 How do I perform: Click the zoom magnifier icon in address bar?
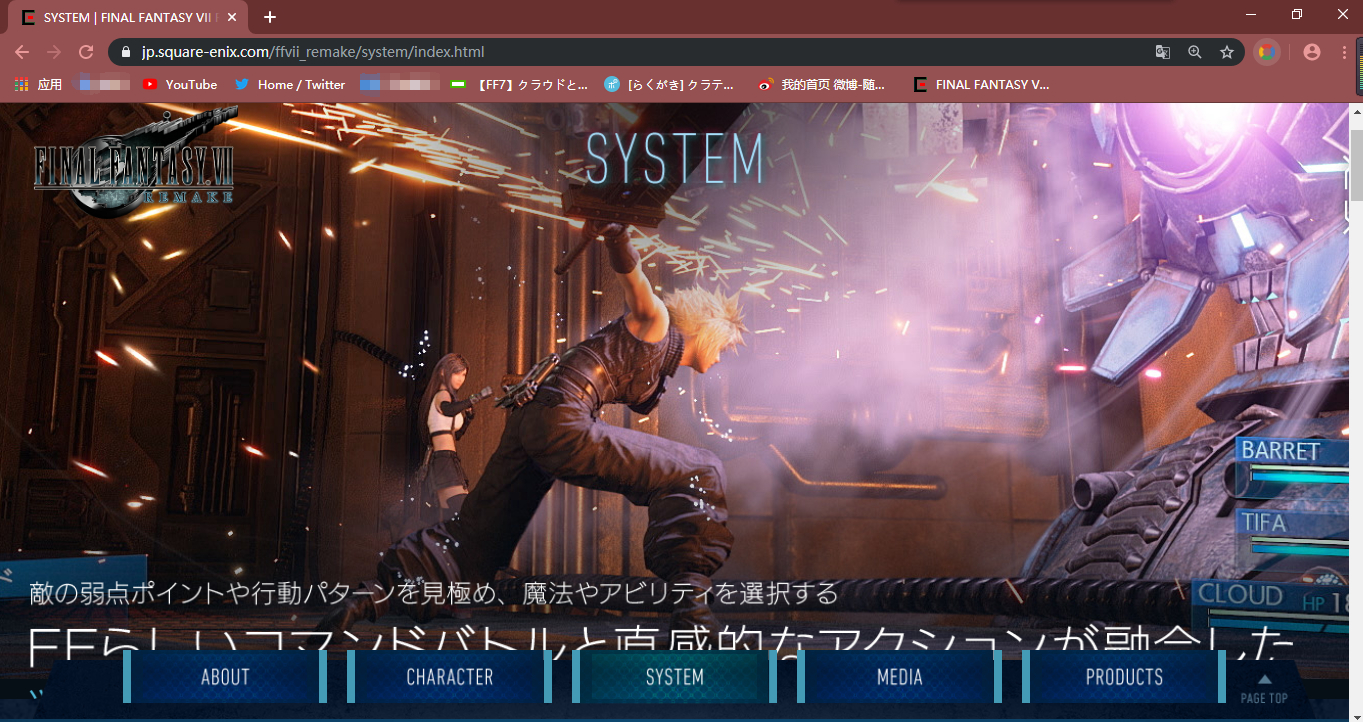click(x=1195, y=52)
